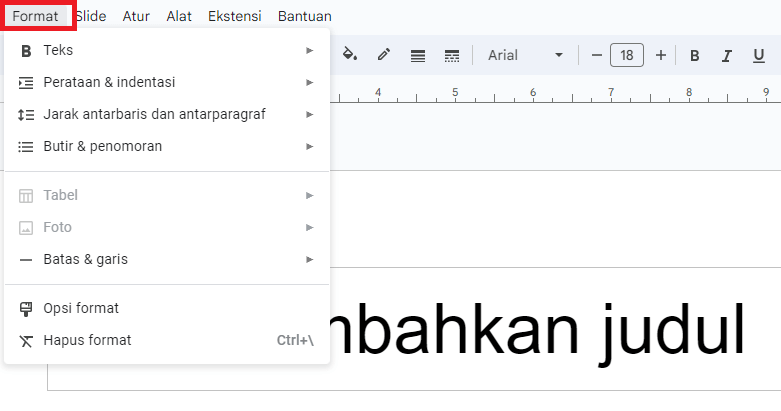Open the Atur menu
This screenshot has height=411, width=781.
point(136,16)
